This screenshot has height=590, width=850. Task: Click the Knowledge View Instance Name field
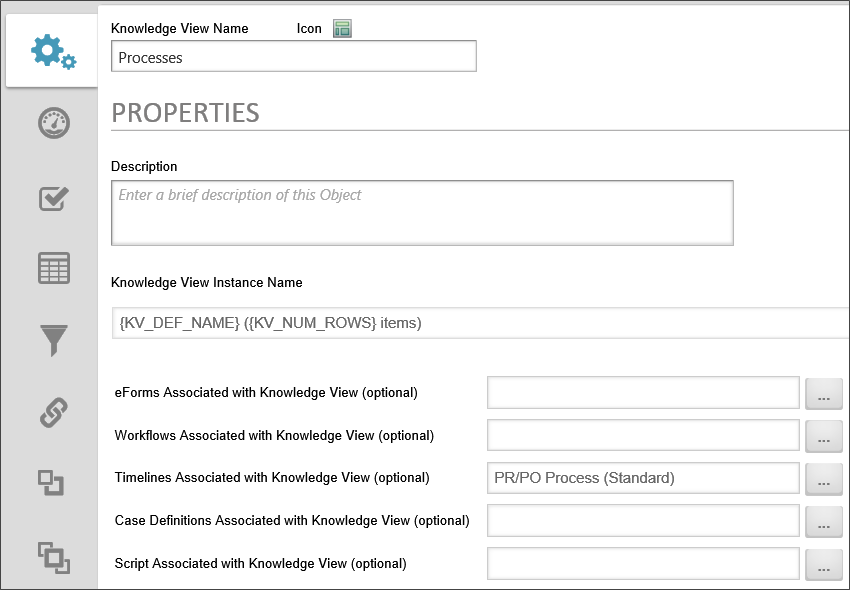pyautogui.click(x=480, y=323)
